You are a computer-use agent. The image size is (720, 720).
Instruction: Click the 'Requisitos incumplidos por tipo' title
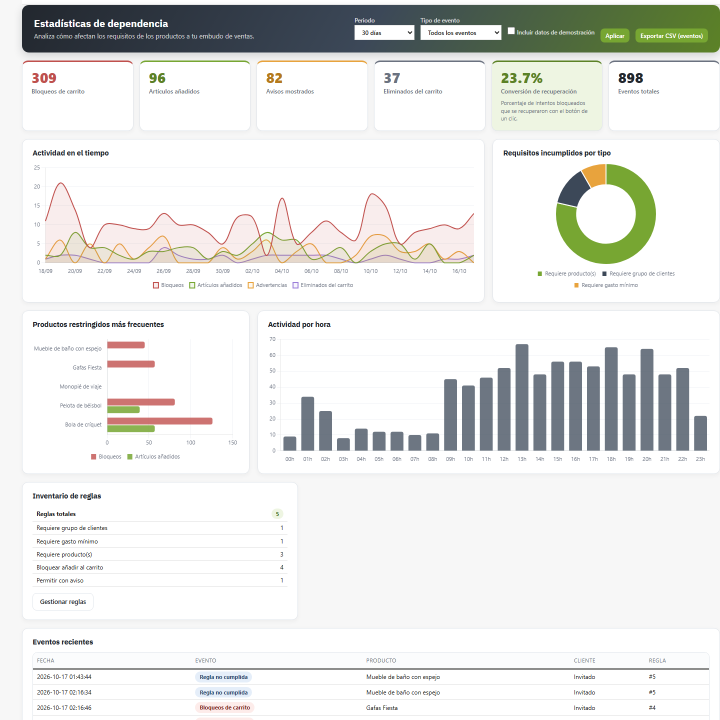(557, 153)
